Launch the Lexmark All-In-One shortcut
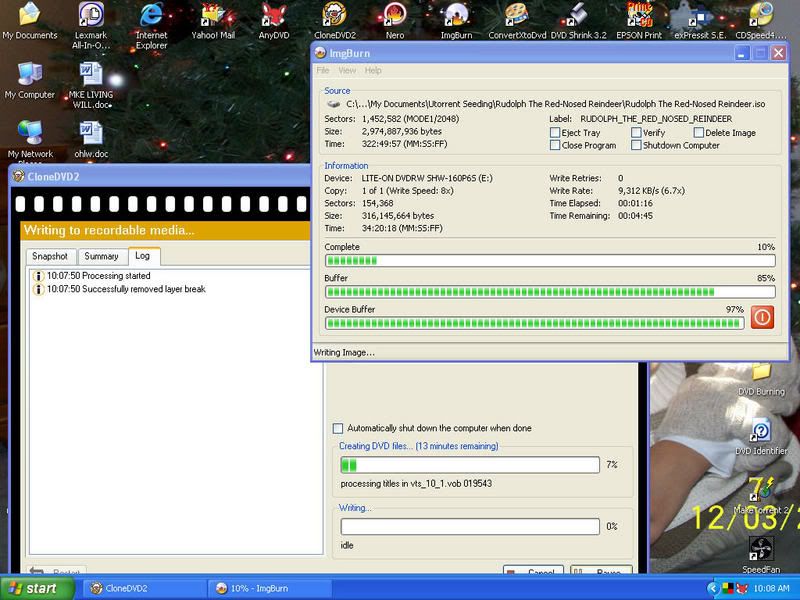Image resolution: width=800 pixels, height=600 pixels. [91, 24]
